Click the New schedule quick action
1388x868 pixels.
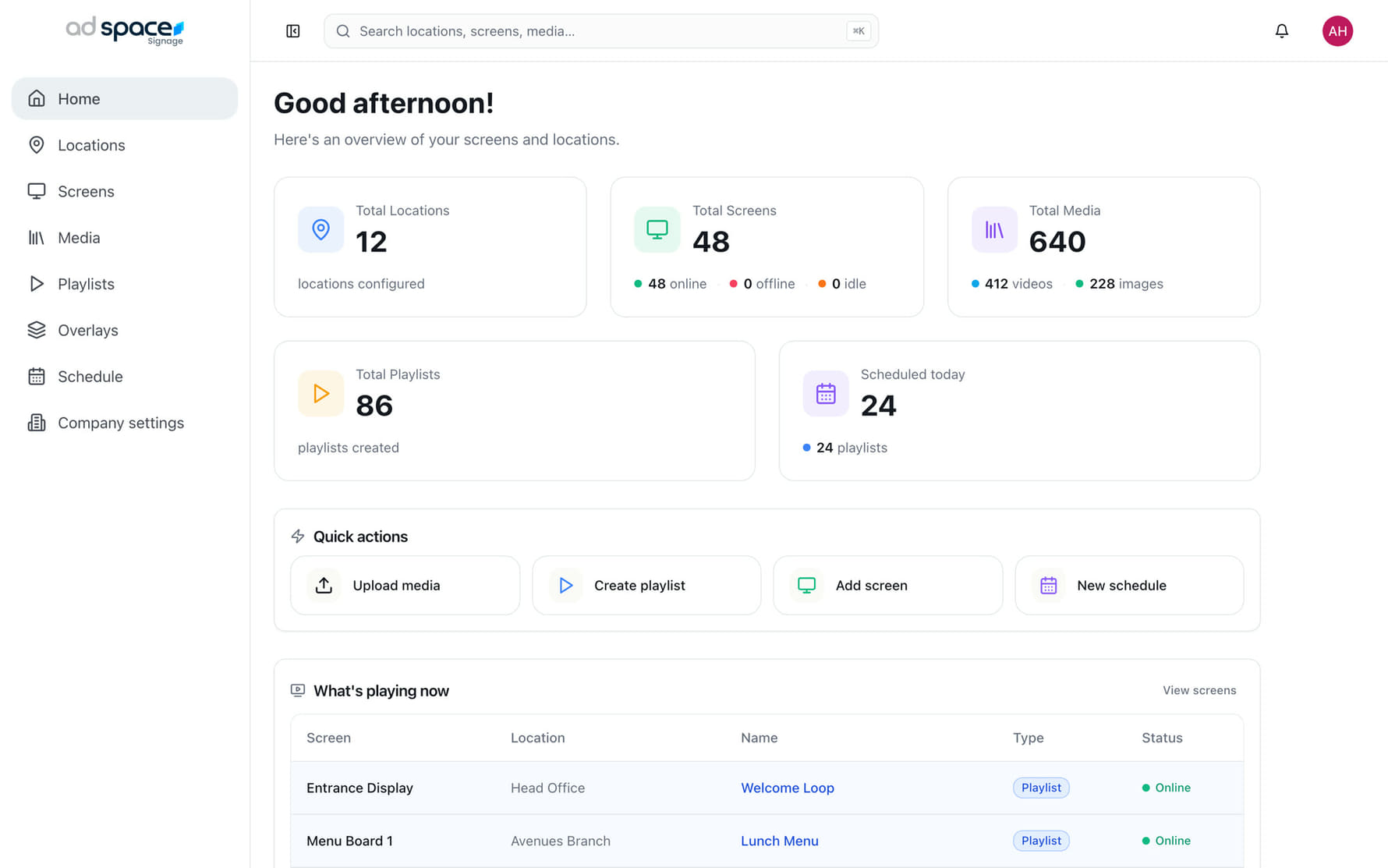pos(1129,585)
